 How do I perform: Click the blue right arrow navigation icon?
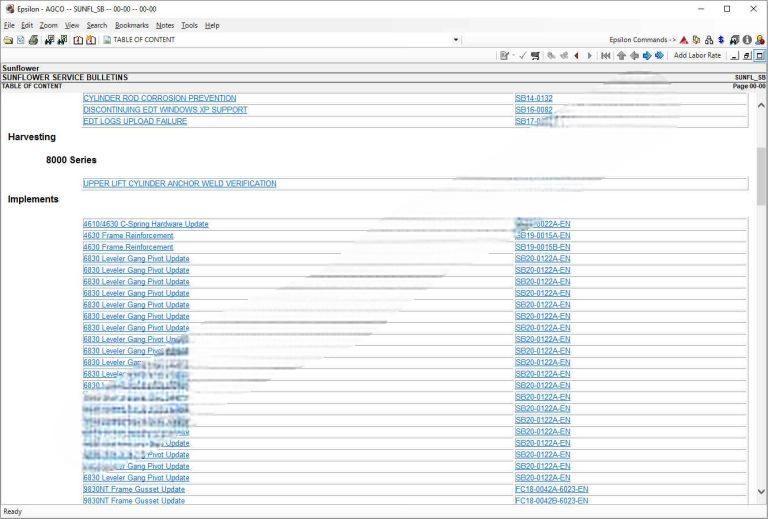[647, 56]
